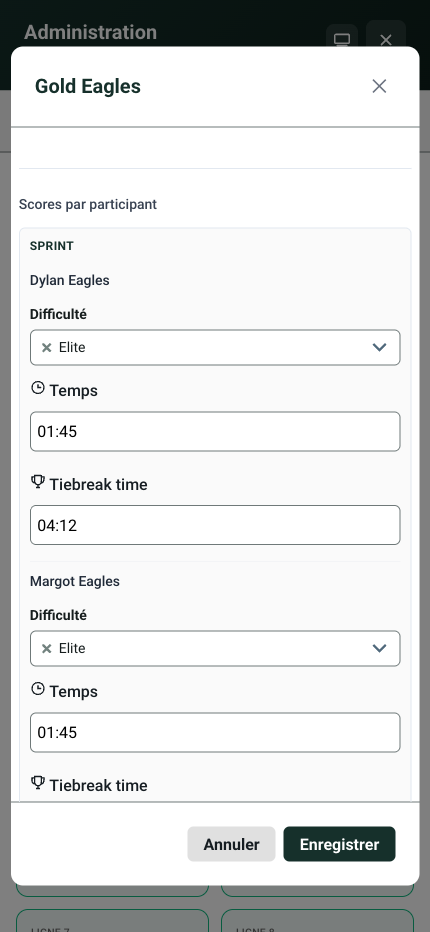Viewport: 430px width, 932px height.
Task: Click the clock icon beside Margot's Temps
Action: (37, 689)
